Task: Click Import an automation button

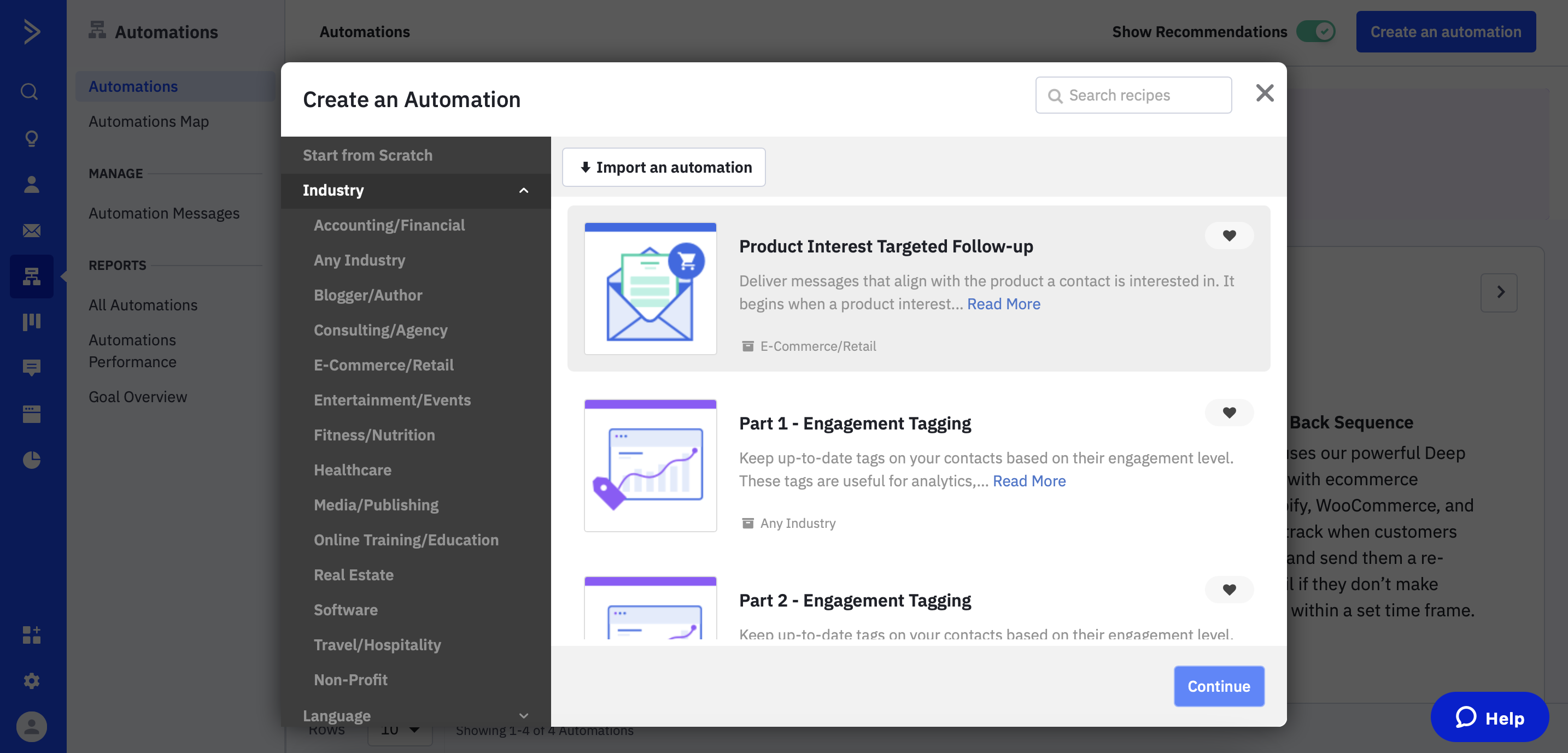Action: click(x=664, y=167)
